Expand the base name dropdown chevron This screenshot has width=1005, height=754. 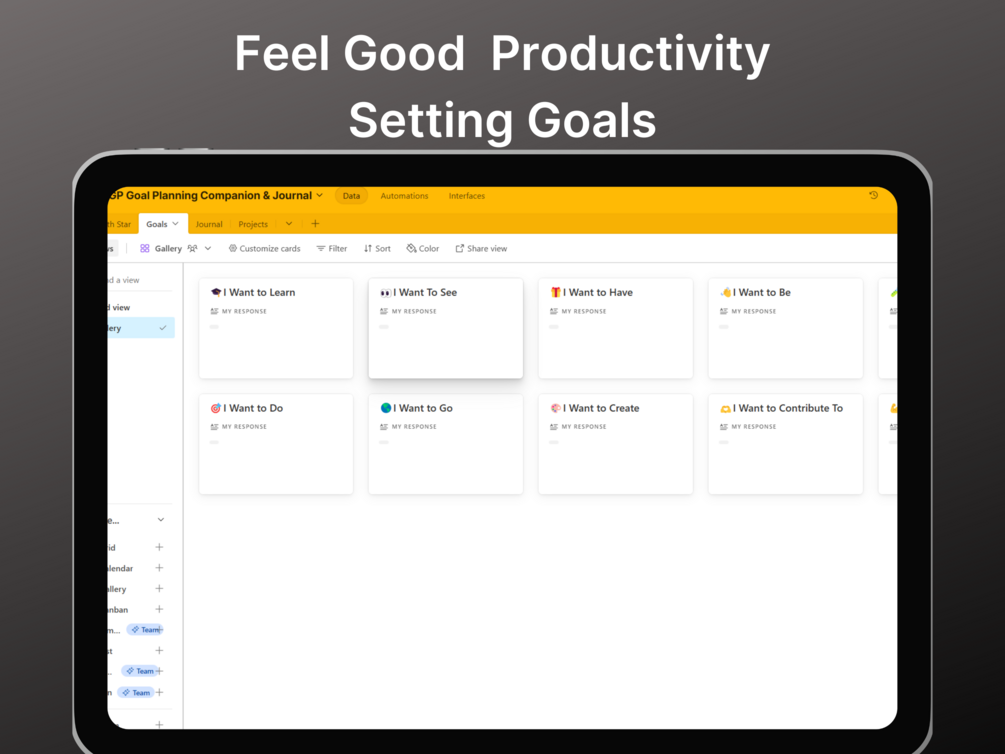click(x=320, y=196)
